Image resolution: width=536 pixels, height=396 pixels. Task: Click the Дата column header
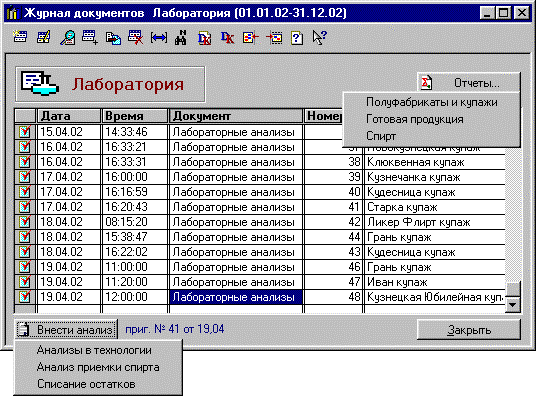(69, 116)
